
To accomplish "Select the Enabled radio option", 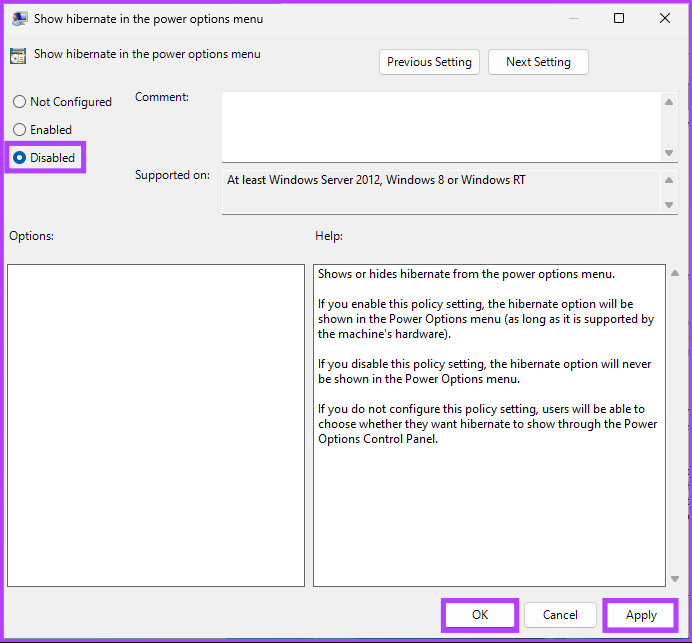I will point(42,130).
